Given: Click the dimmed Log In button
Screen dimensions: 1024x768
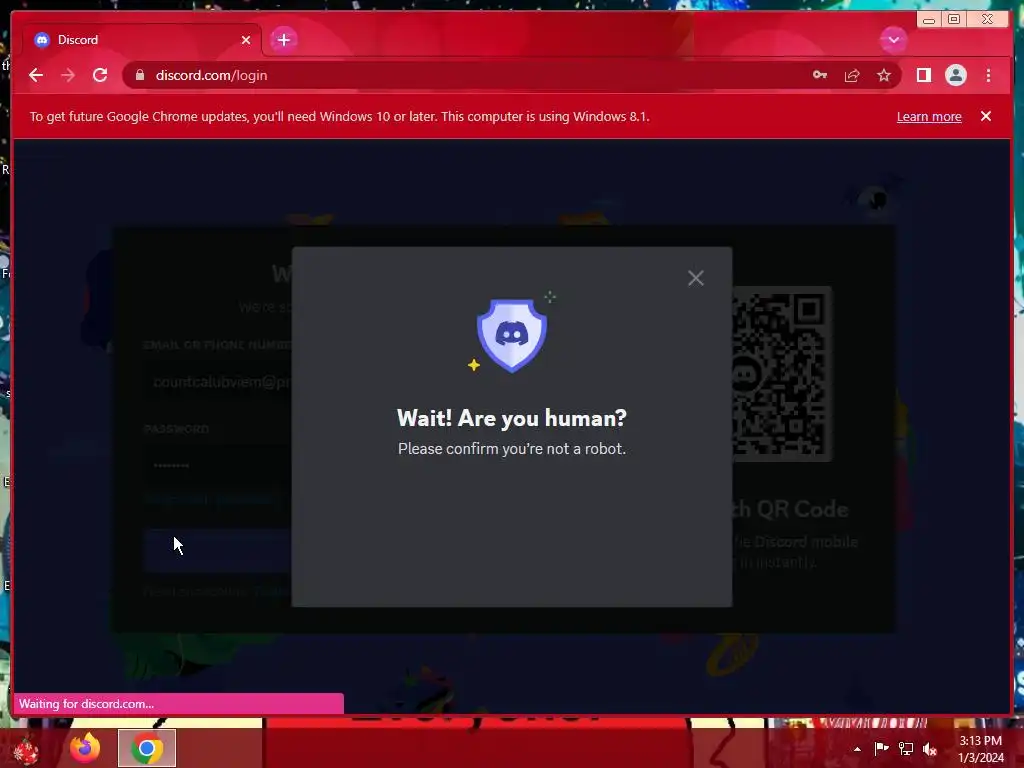Looking at the screenshot, I should coord(217,550).
